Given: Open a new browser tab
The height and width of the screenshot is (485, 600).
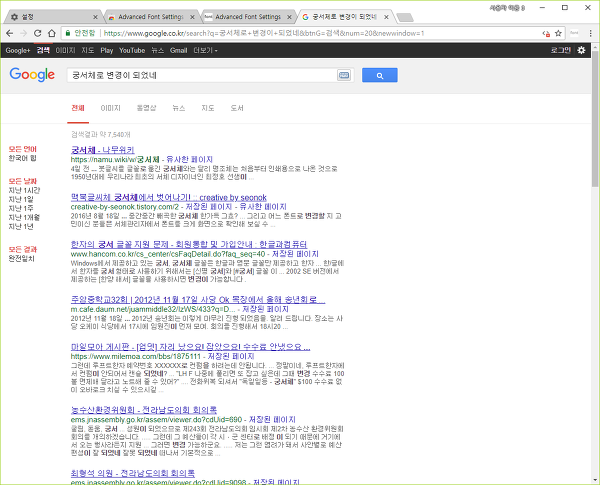Looking at the screenshot, I should point(405,17).
